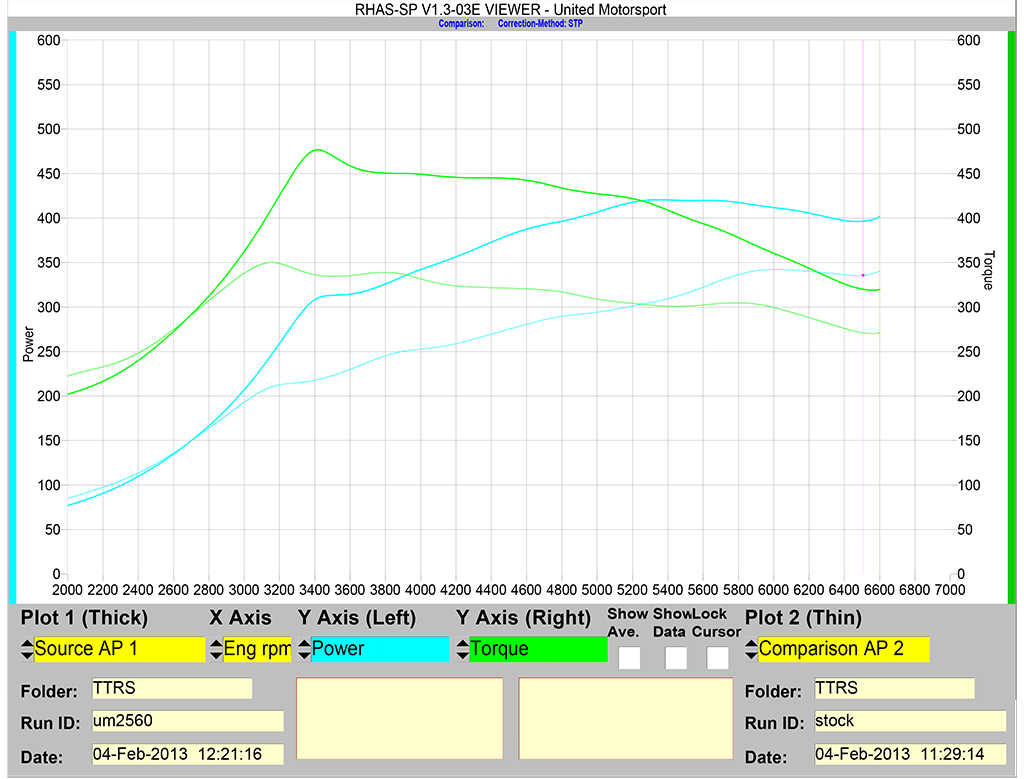This screenshot has width=1024, height=779.
Task: Click the Run ID field showing um2560
Action: point(187,720)
